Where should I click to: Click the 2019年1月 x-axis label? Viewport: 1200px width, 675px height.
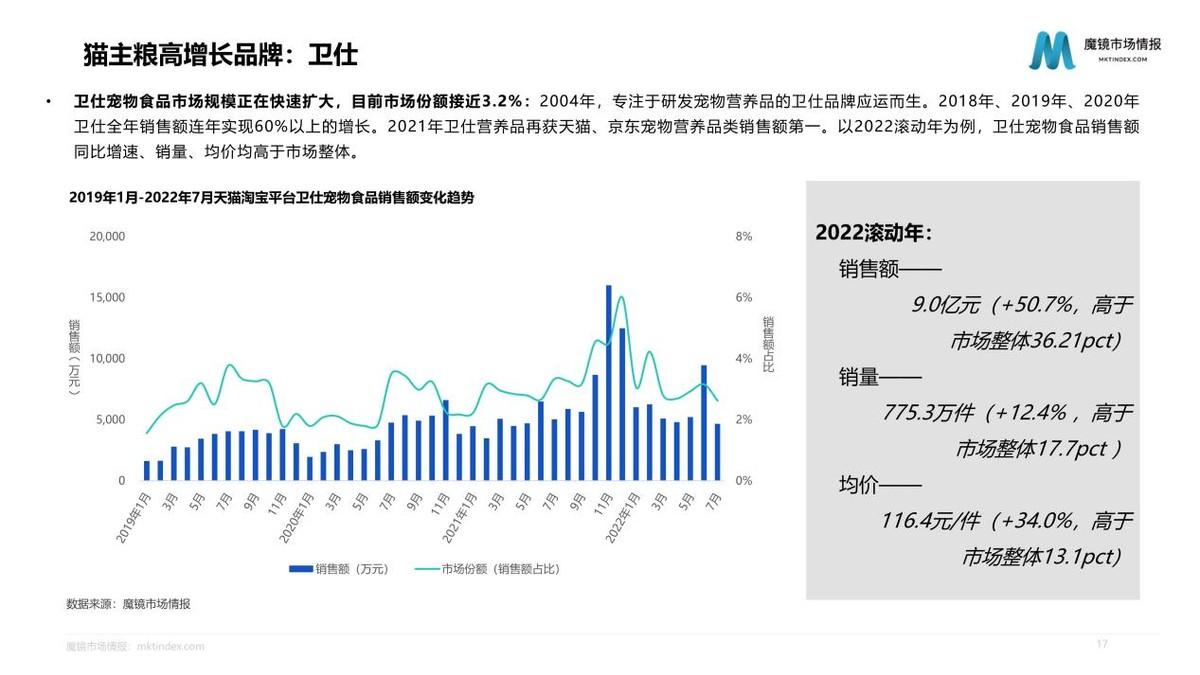tap(135, 517)
